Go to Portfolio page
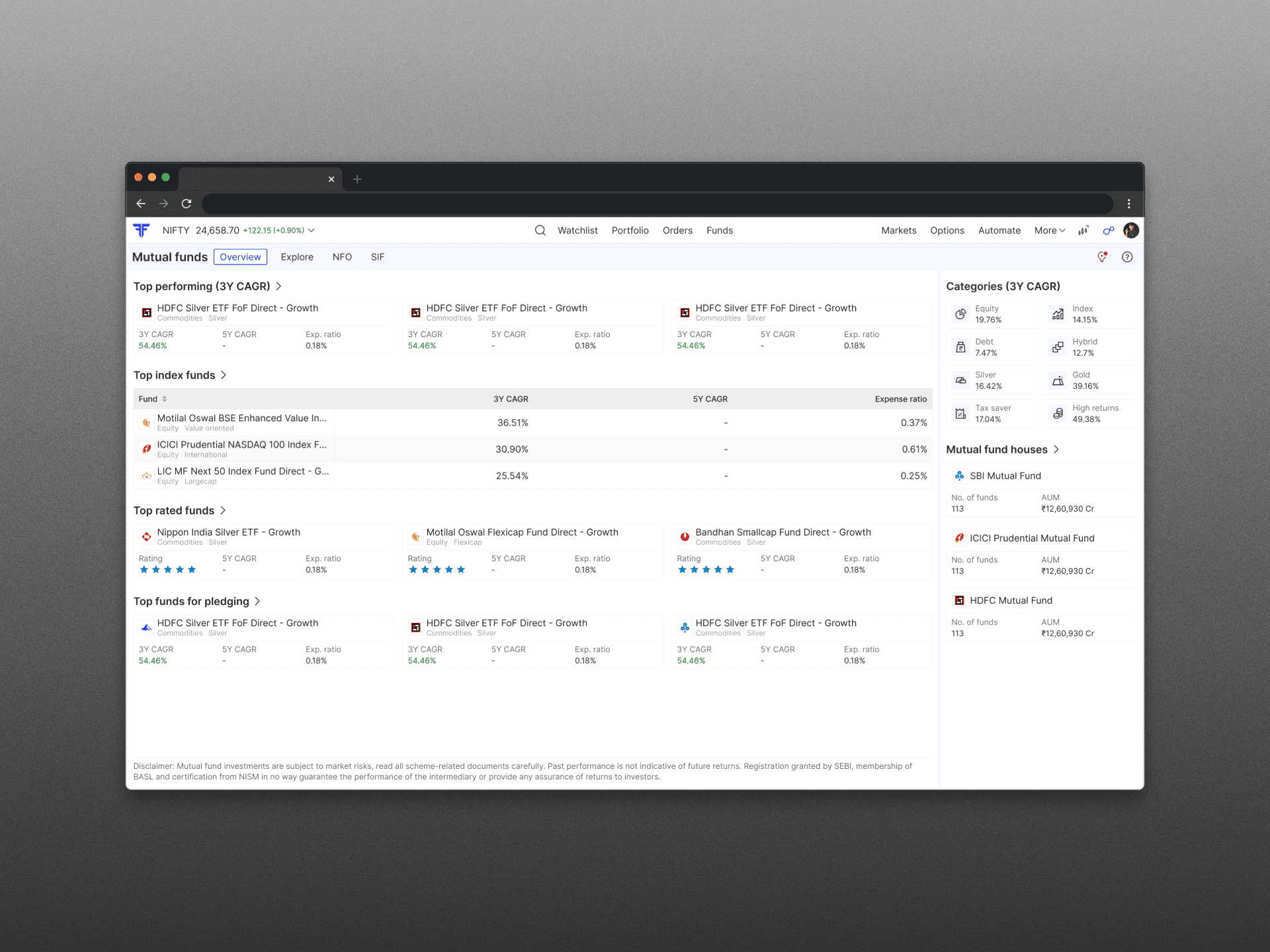 (x=630, y=231)
